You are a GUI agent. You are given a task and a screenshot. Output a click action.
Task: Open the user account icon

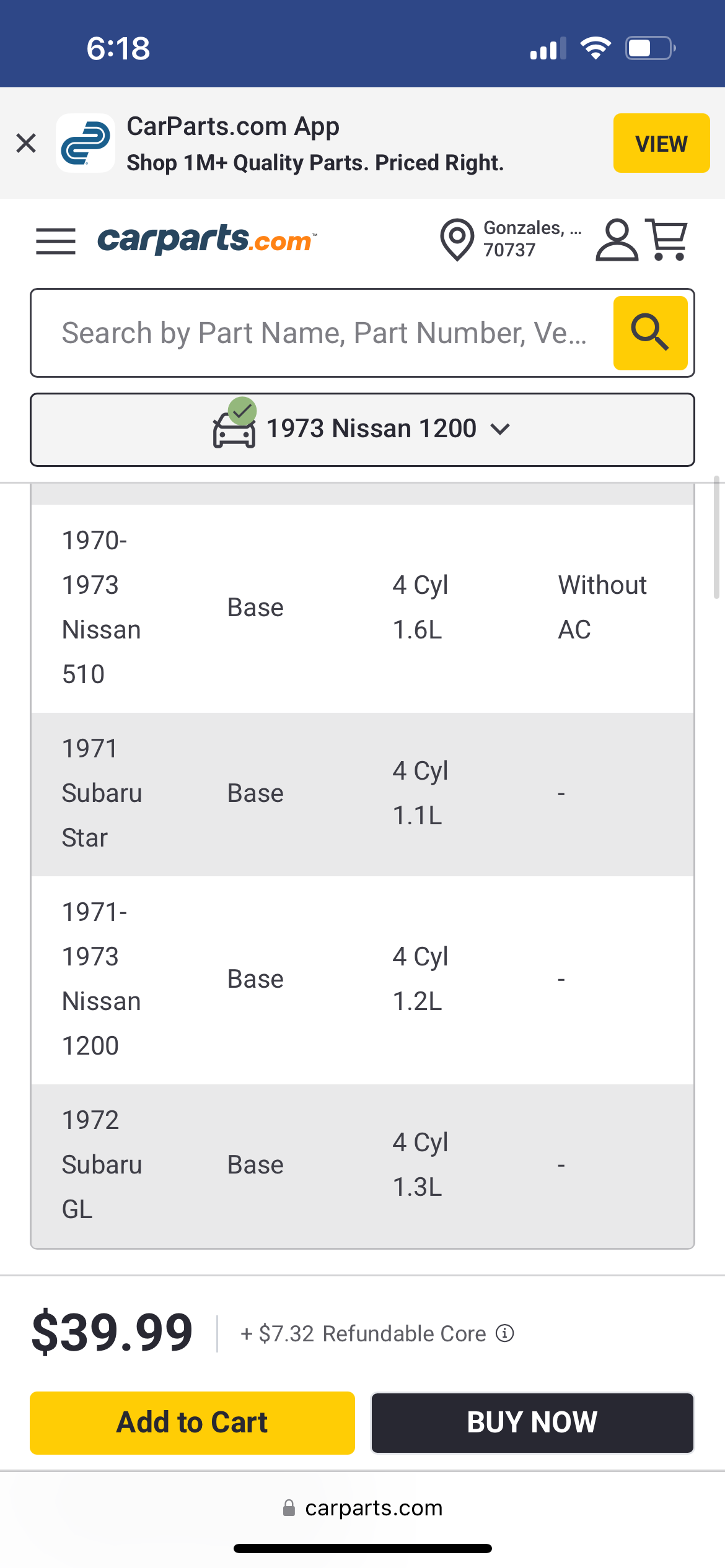[x=617, y=239]
